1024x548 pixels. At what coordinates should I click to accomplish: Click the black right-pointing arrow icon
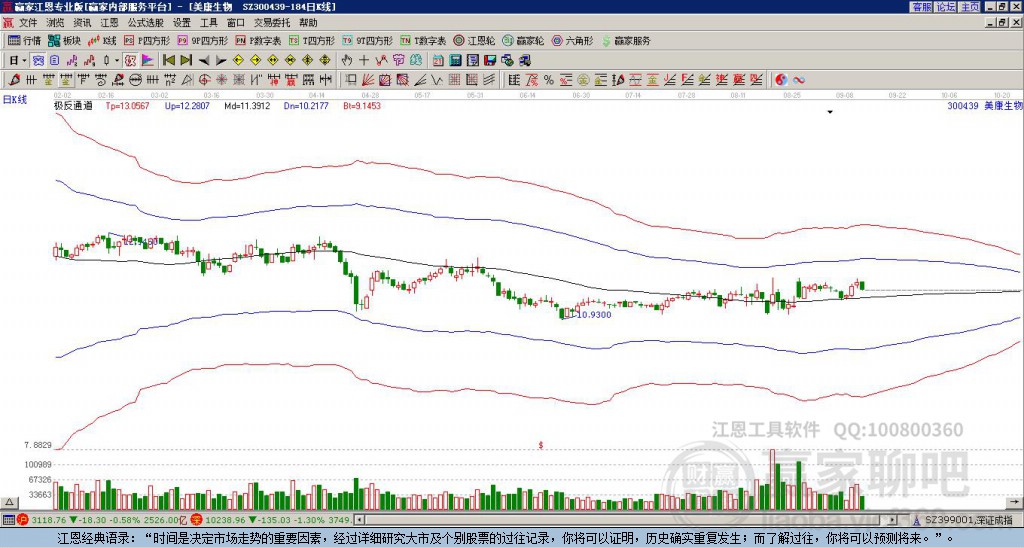click(x=221, y=61)
